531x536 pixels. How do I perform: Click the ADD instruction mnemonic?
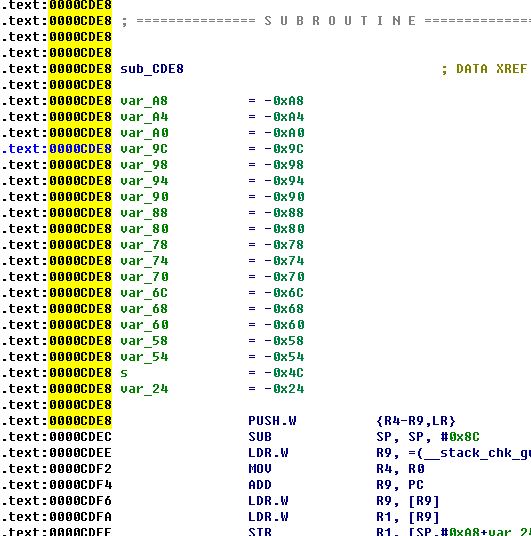point(260,485)
